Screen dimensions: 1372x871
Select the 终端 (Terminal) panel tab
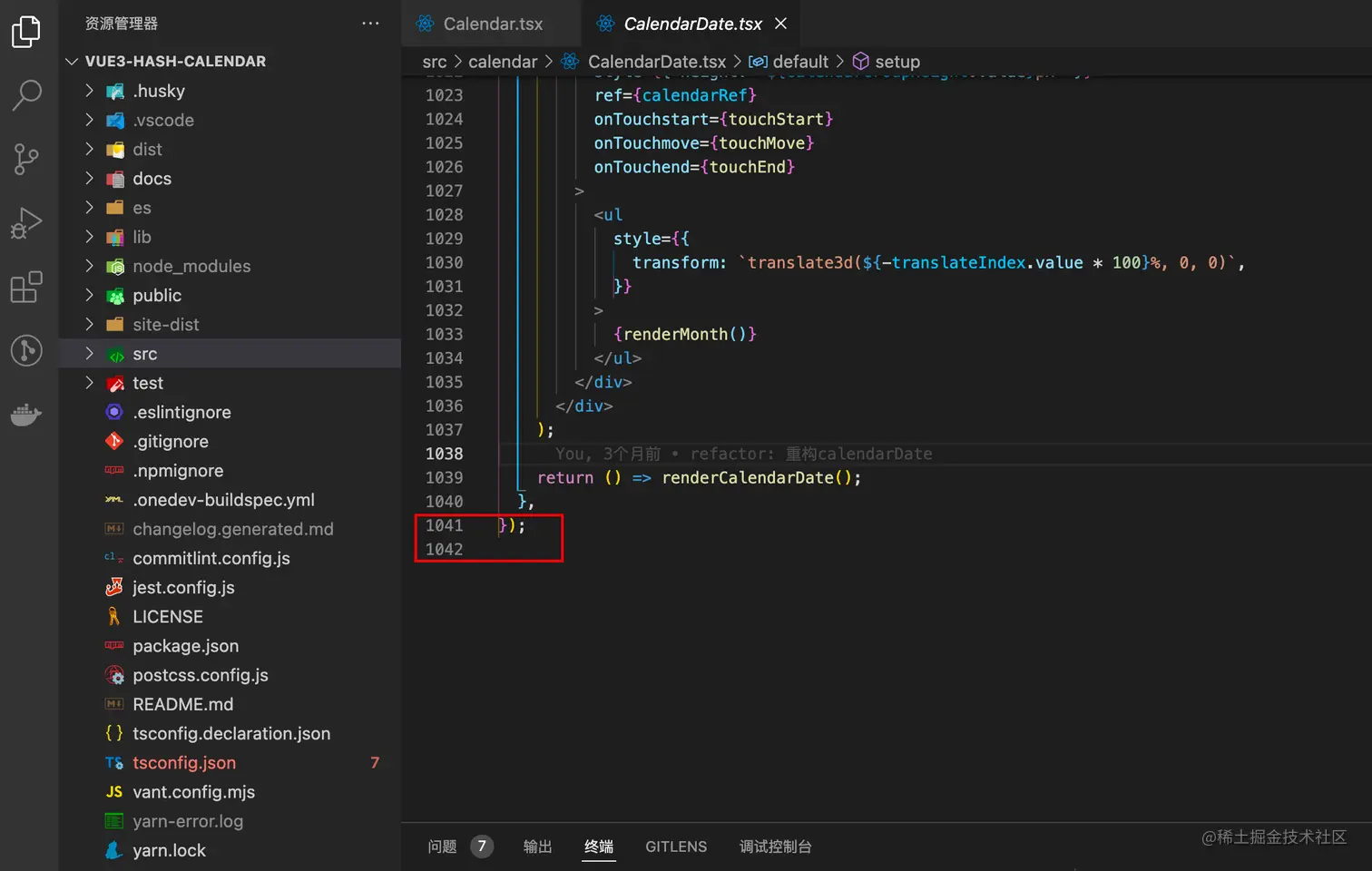[599, 847]
